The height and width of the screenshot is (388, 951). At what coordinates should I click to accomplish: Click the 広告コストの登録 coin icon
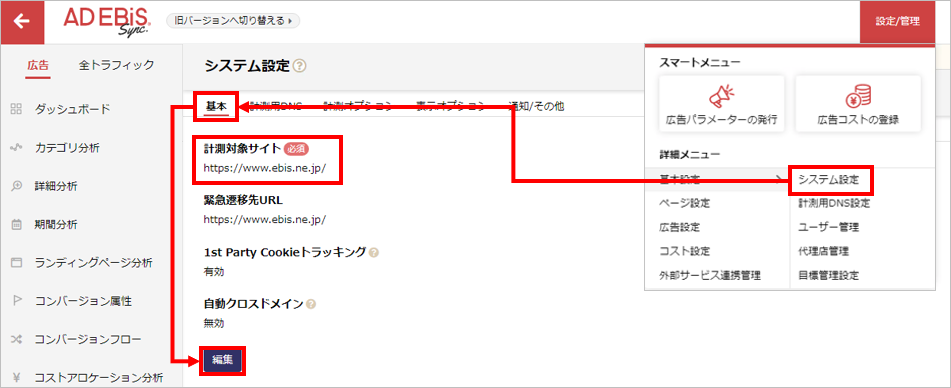pos(858,96)
